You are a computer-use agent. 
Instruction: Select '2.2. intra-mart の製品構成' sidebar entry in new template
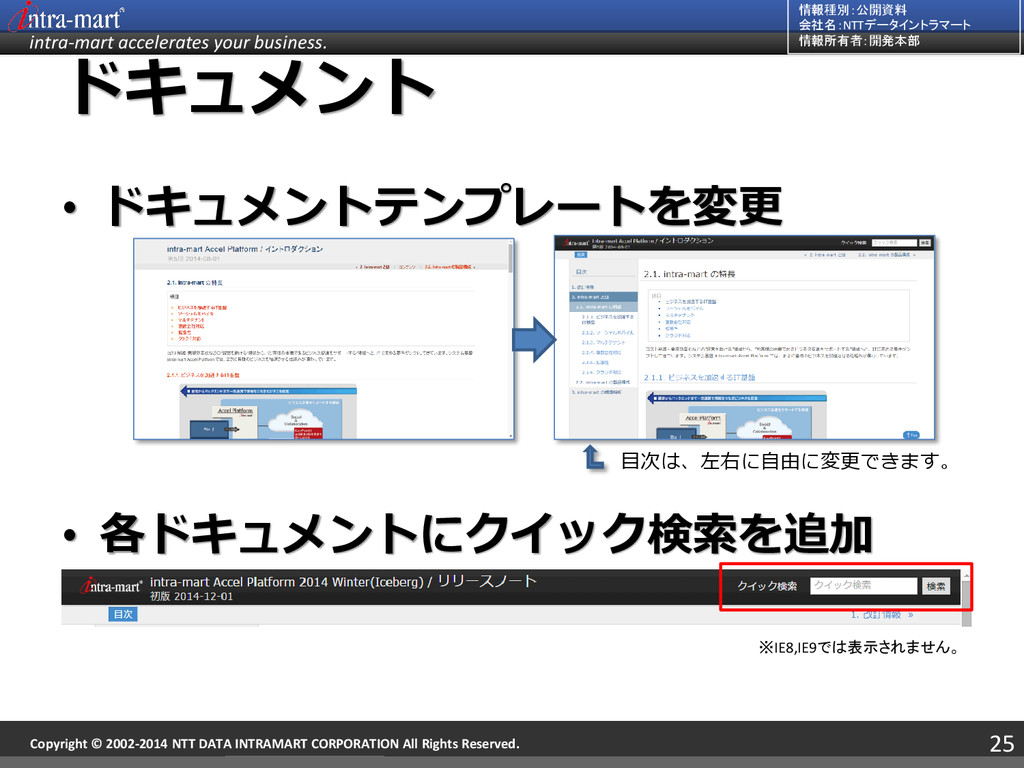click(603, 382)
